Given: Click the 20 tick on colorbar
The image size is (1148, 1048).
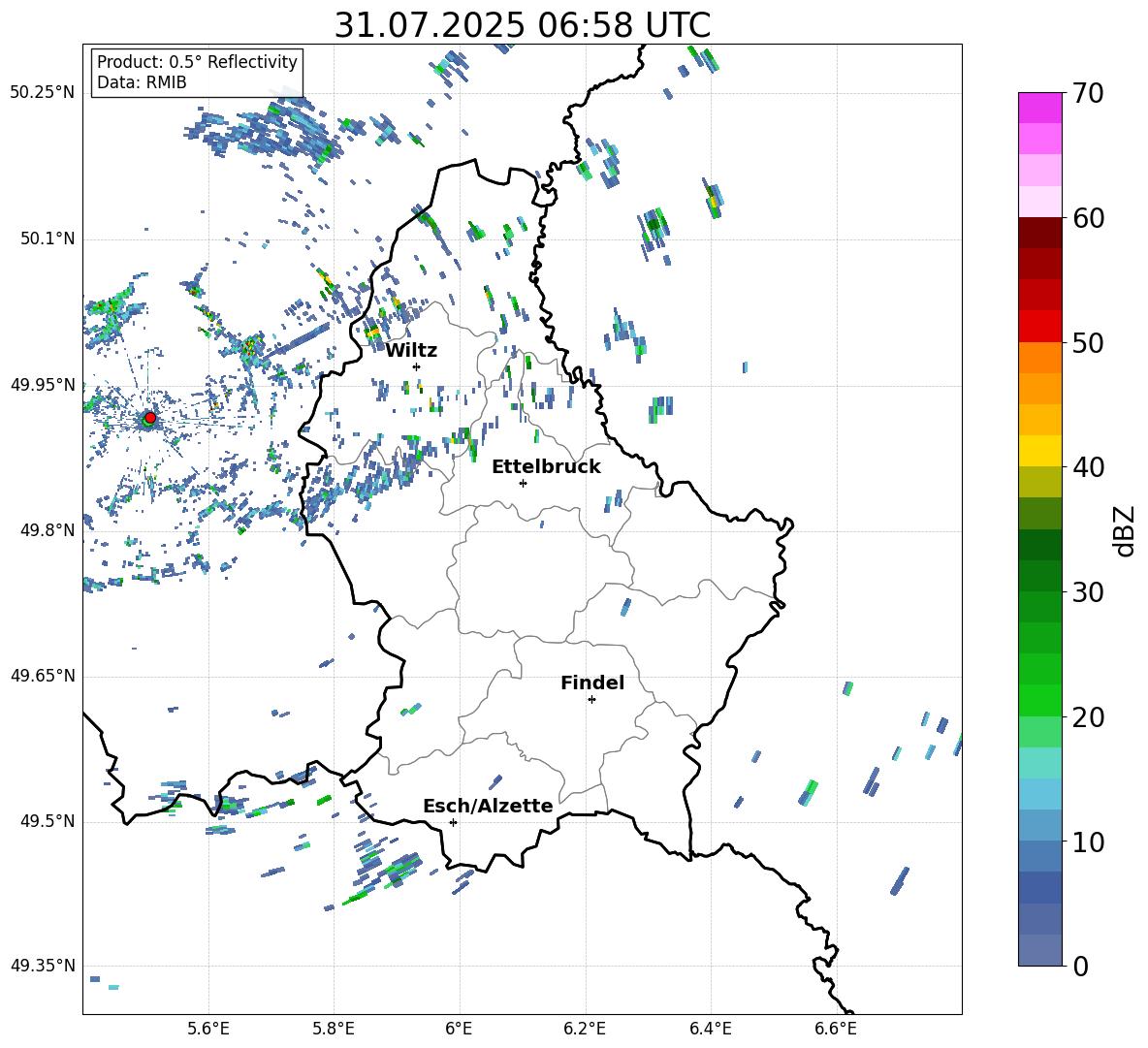Looking at the screenshot, I should coord(1088,716).
